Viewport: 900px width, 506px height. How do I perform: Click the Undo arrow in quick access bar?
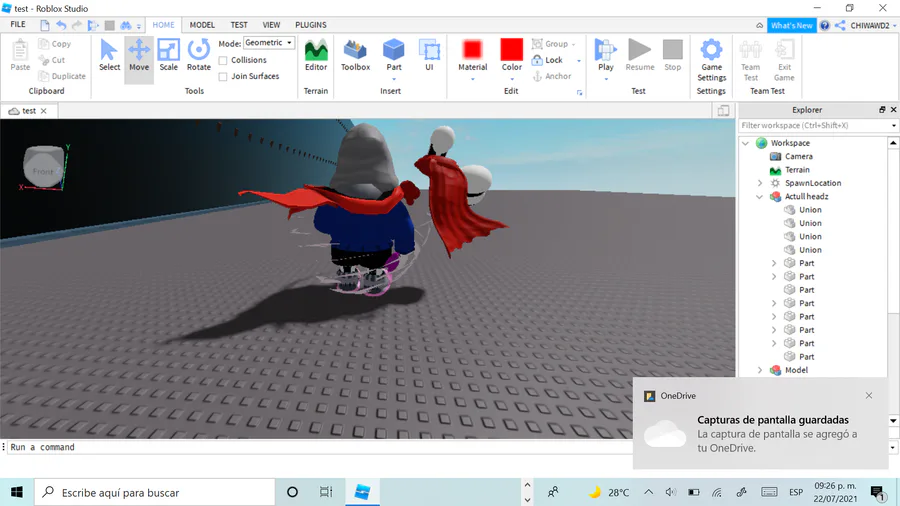[61, 25]
